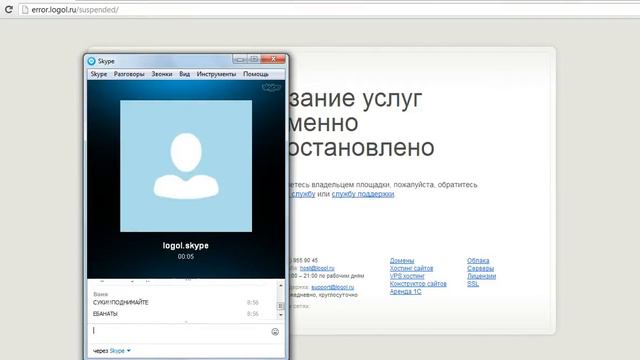Reload the page with the browser refresh icon

point(9,9)
